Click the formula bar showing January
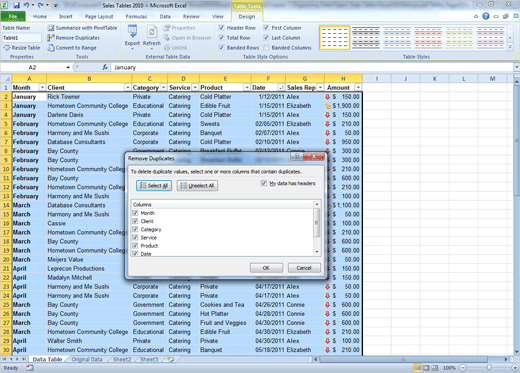 pyautogui.click(x=312, y=67)
